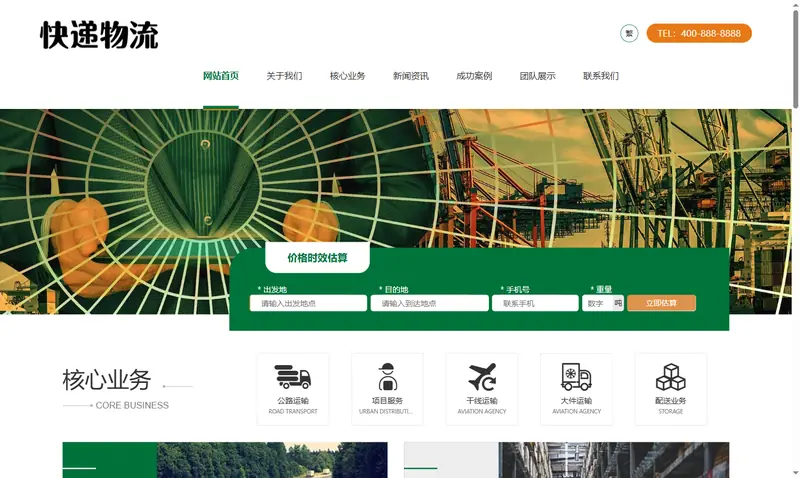The image size is (800, 478).
Task: Focus the 手机号 phone input field
Action: pos(535,303)
